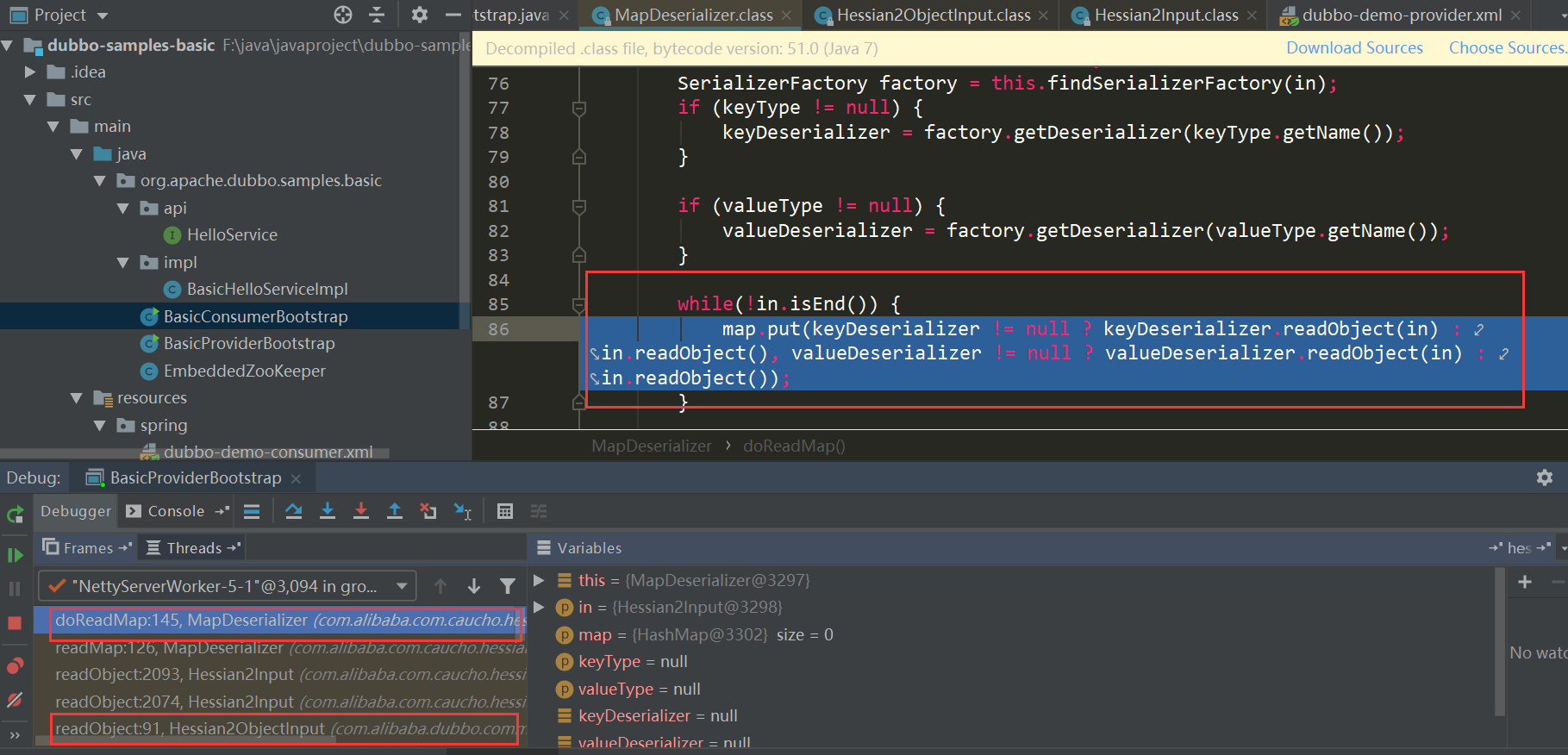Click the Resume Program green icon
Viewport: 1568px width, 755px height.
click(15, 555)
